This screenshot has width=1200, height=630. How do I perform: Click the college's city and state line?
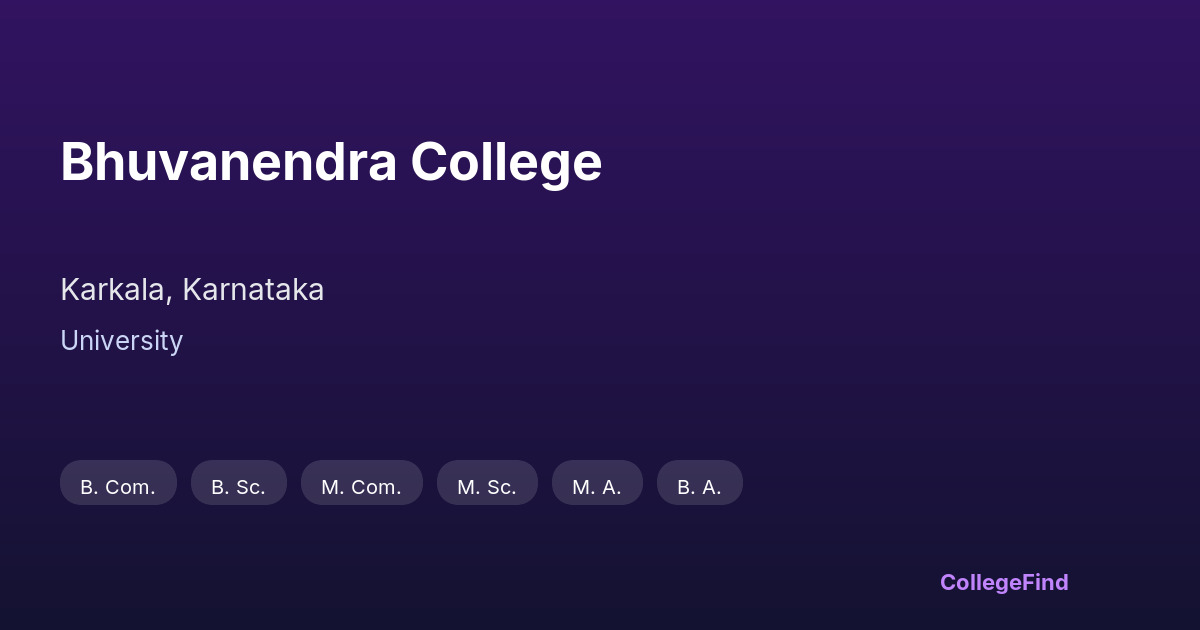pos(192,290)
